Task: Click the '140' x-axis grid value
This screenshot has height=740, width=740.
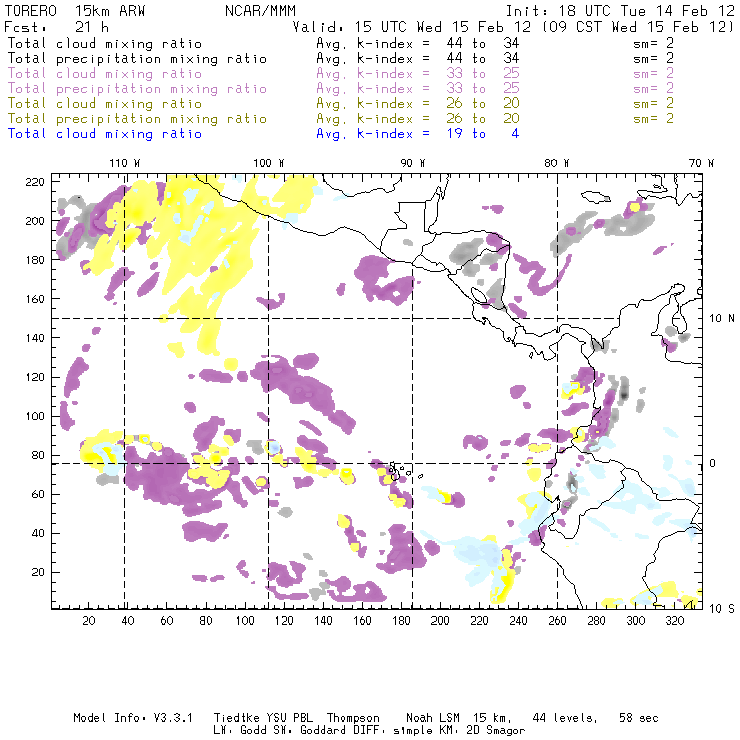Action: [323, 621]
